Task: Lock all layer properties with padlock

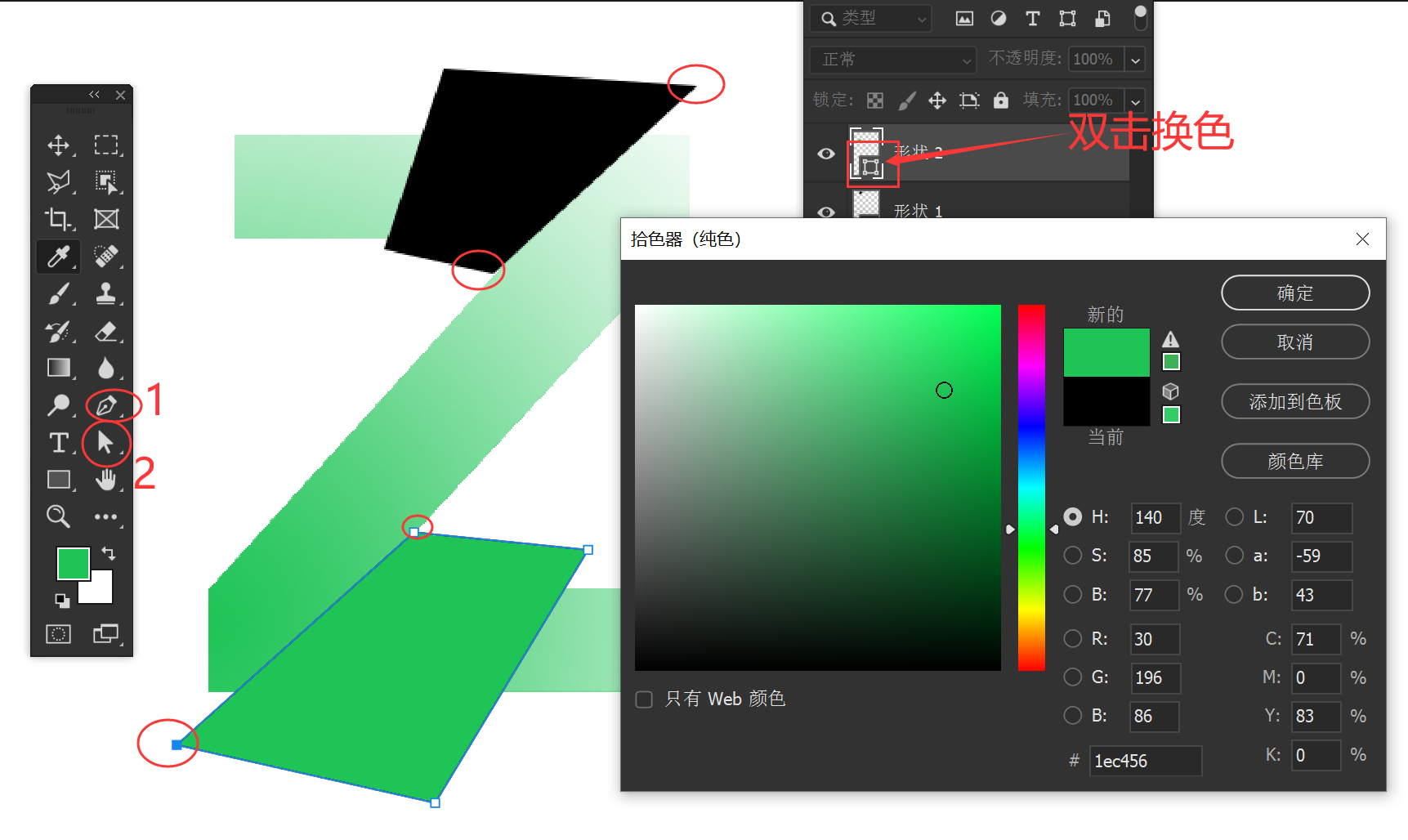Action: click(x=1001, y=100)
